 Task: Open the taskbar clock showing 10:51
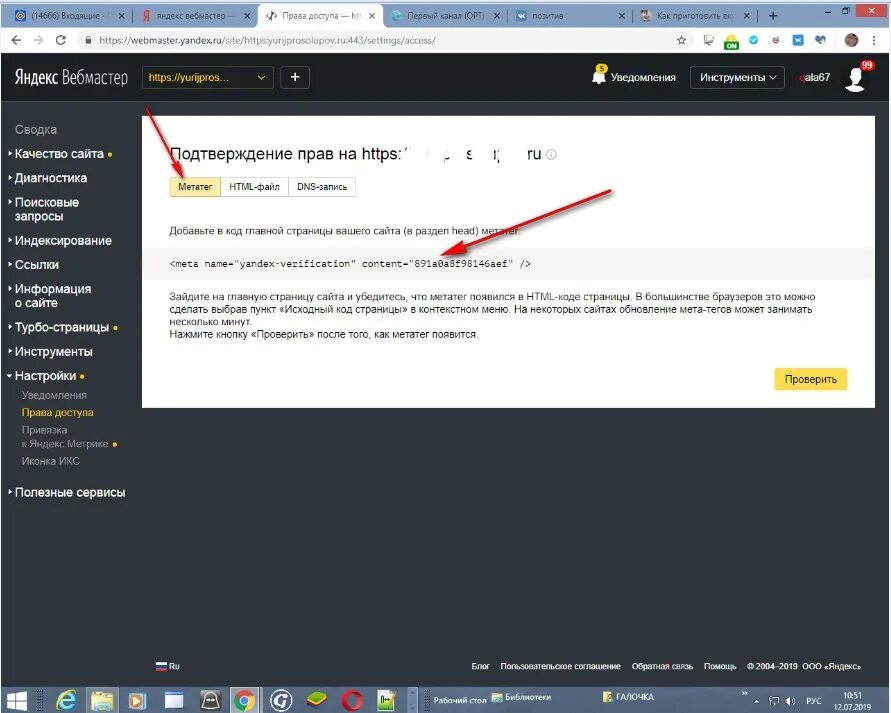(x=852, y=701)
